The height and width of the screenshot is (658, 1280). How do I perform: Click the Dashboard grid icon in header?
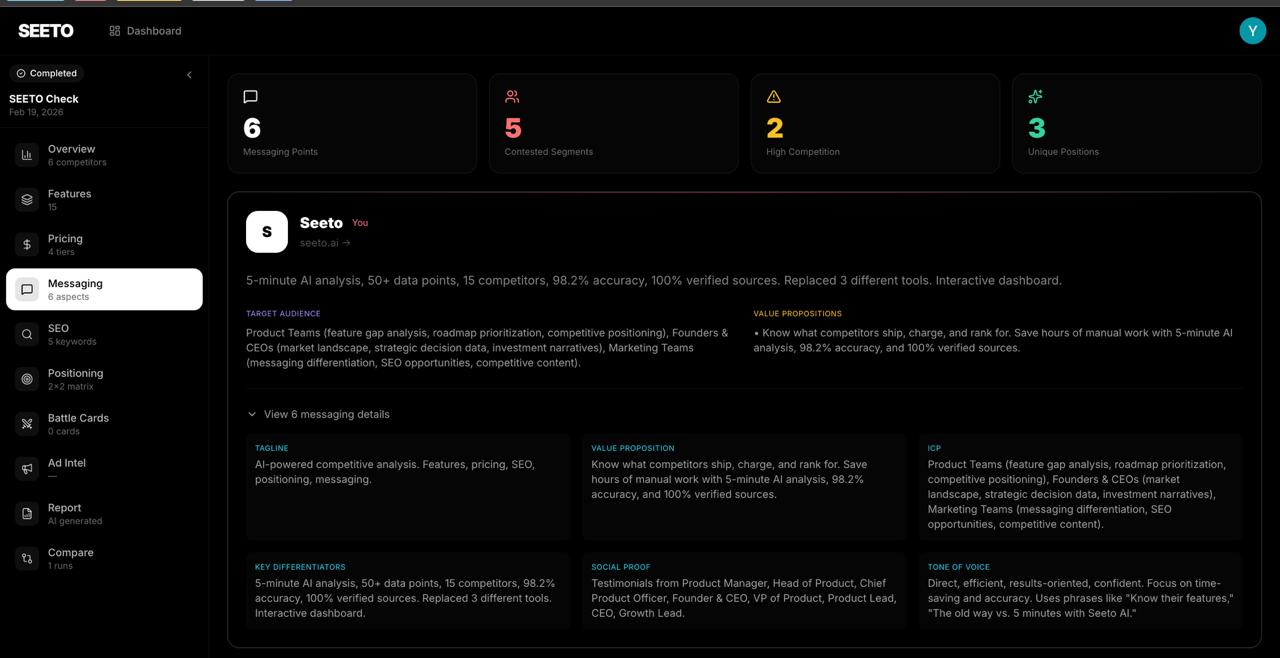pos(116,30)
